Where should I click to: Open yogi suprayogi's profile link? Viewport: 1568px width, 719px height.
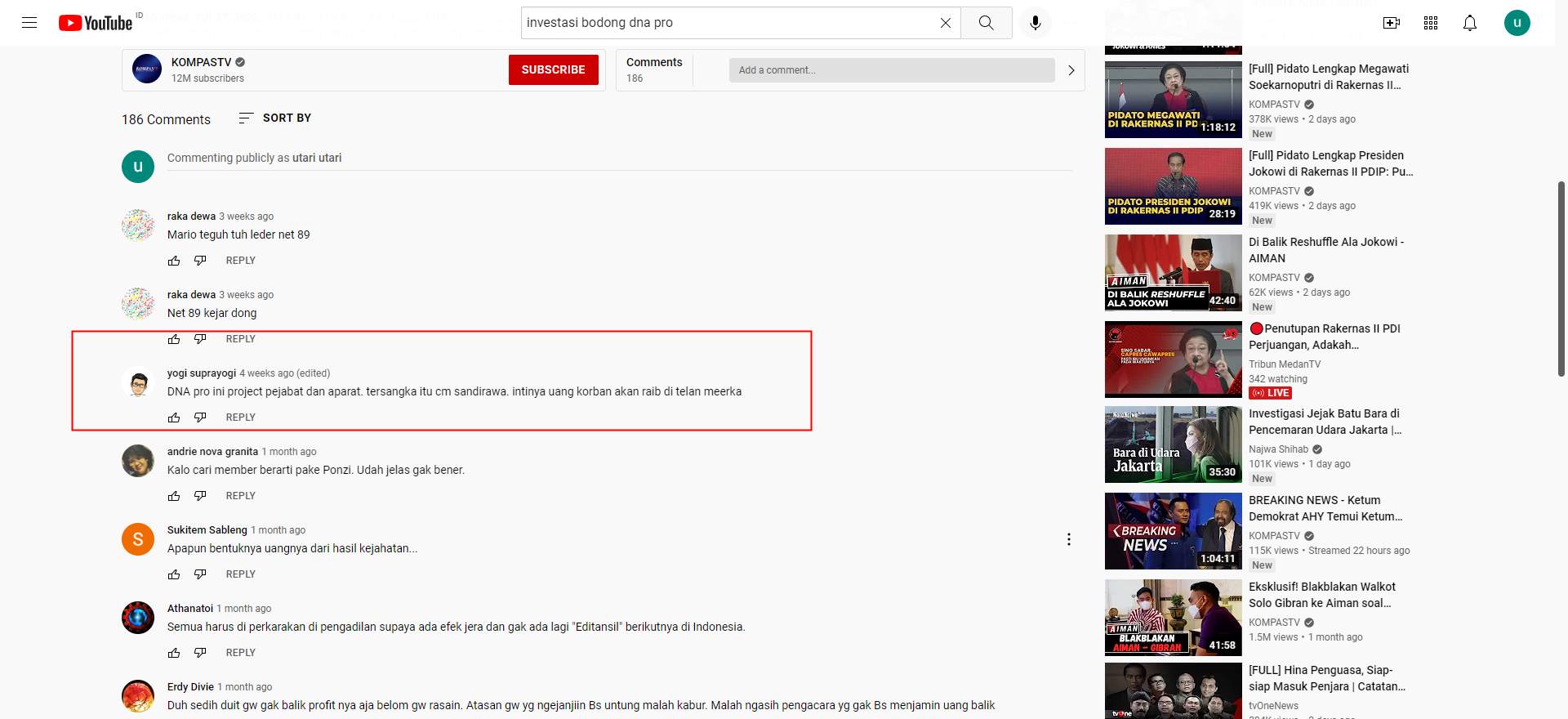(x=202, y=373)
